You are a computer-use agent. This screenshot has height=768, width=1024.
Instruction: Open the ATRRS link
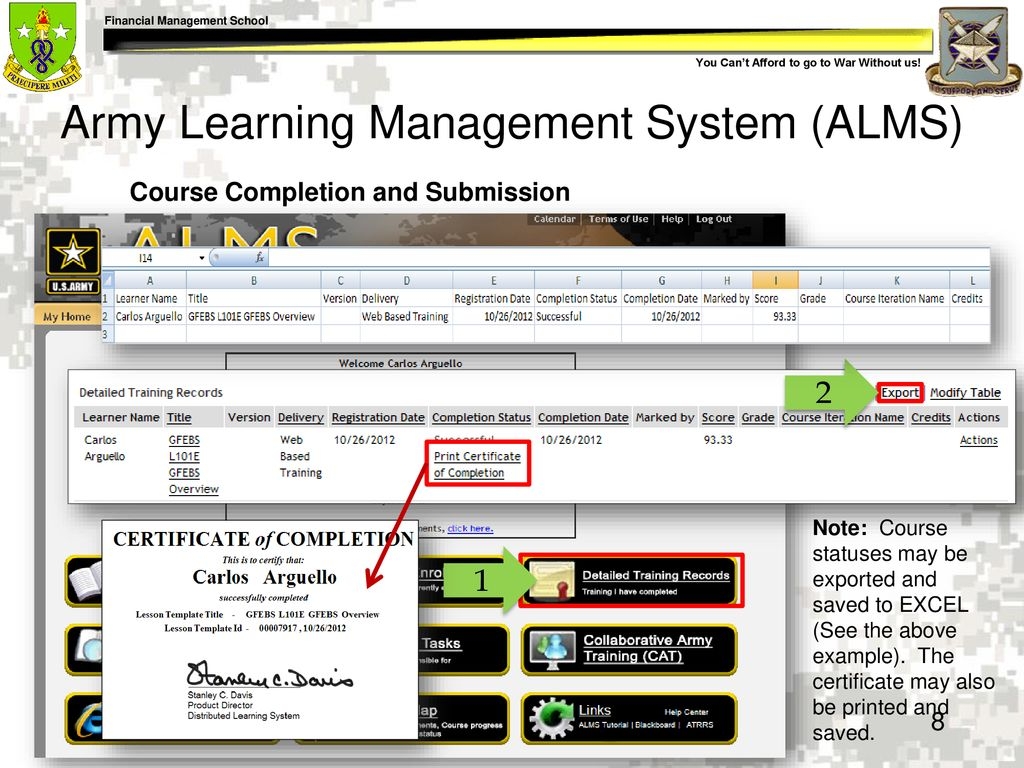[x=699, y=725]
